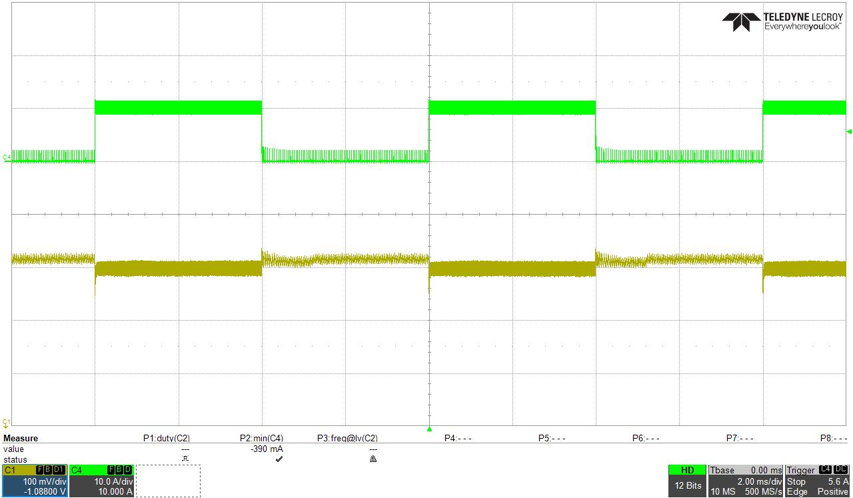Viewport: 853px width, 498px height.
Task: Select the P1:duty(C2) measurement column
Action: pos(166,438)
